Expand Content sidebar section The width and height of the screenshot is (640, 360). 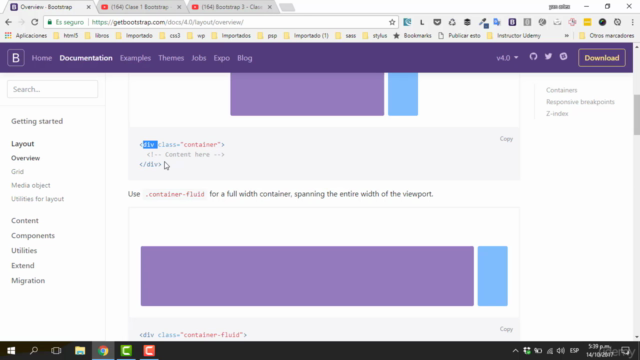(x=25, y=220)
